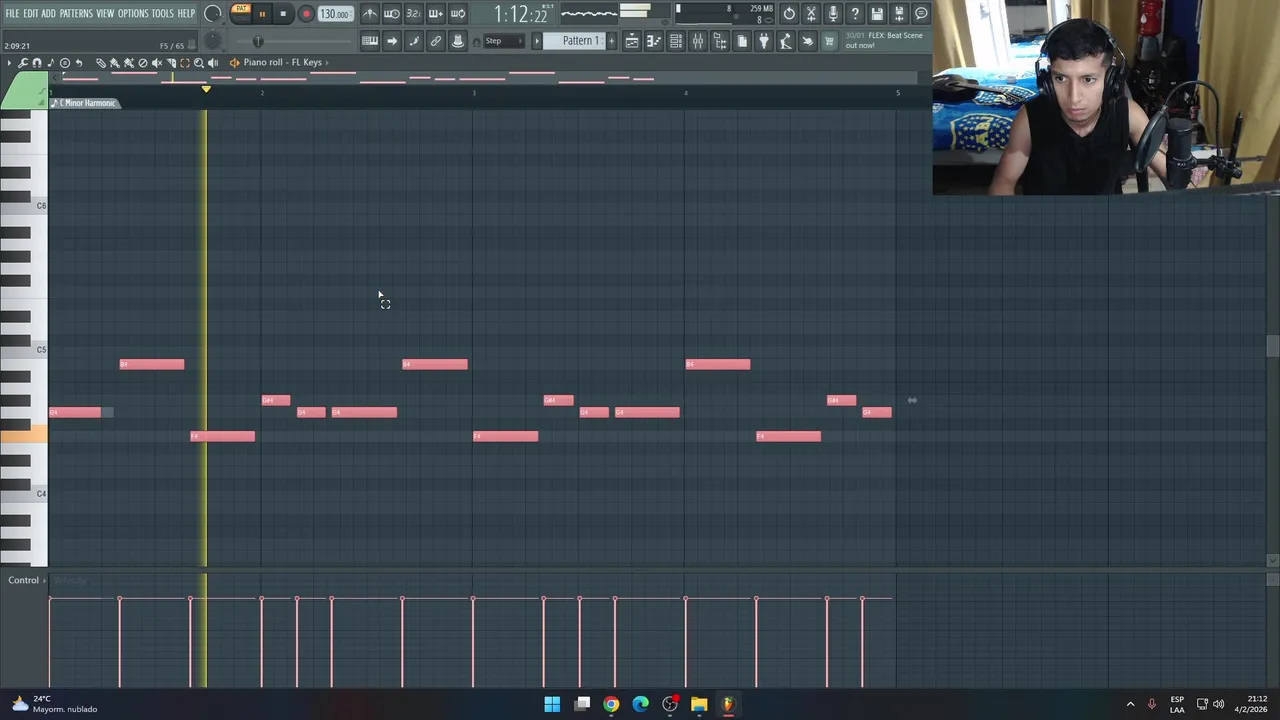Screen dimensions: 1280x720
Task: Activate the Select tool in piano roll
Action: pyautogui.click(x=185, y=63)
